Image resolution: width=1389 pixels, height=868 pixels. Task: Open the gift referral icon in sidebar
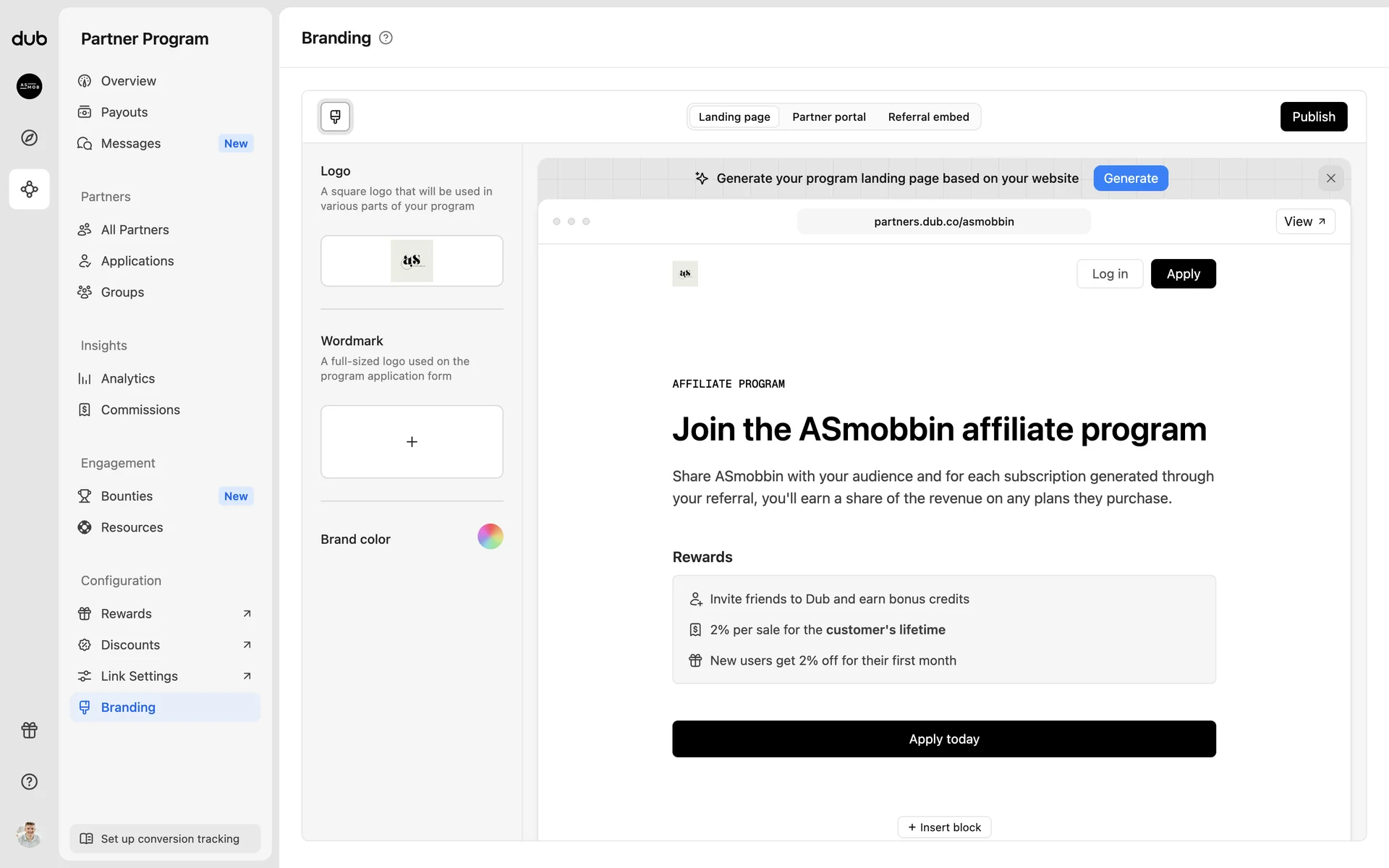tap(29, 730)
